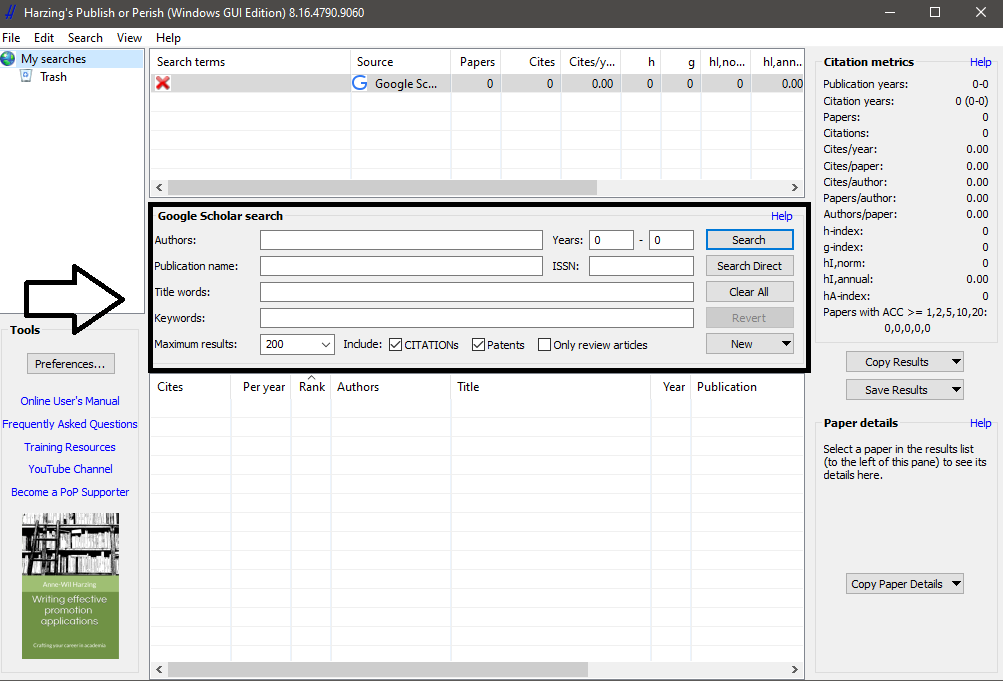Open the New button dropdown arrow
The image size is (1003, 681).
click(x=786, y=344)
